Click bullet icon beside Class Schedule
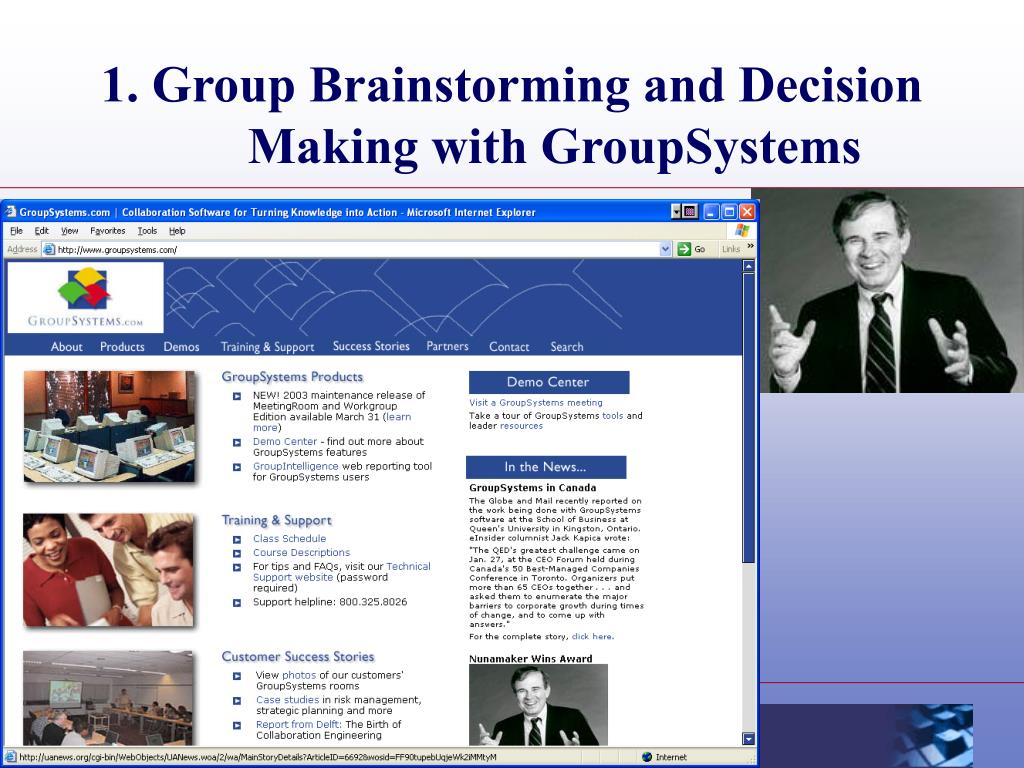 click(x=237, y=539)
